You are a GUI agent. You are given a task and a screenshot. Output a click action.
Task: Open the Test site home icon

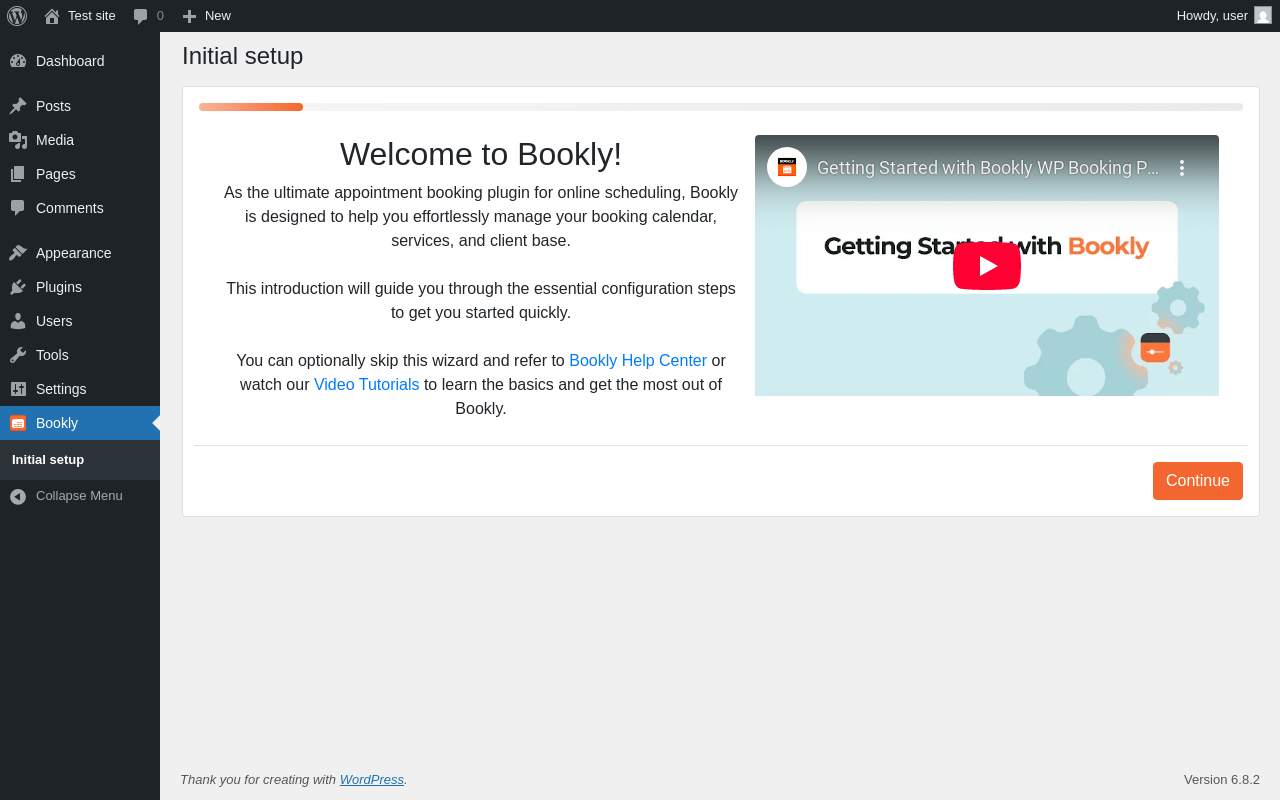click(x=52, y=16)
